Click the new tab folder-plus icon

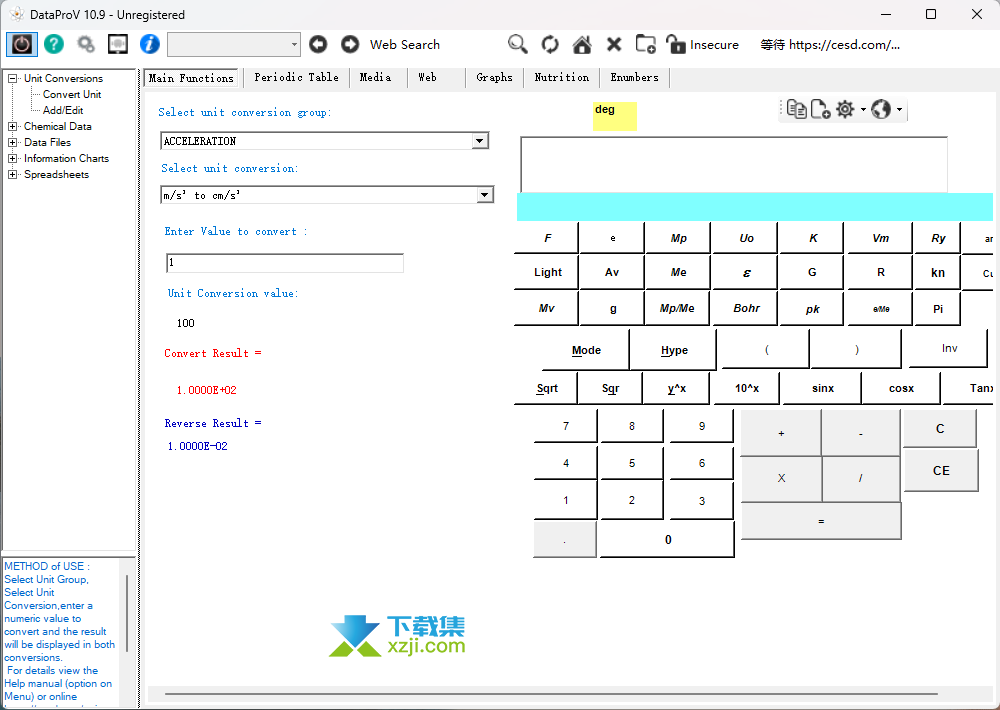[645, 44]
